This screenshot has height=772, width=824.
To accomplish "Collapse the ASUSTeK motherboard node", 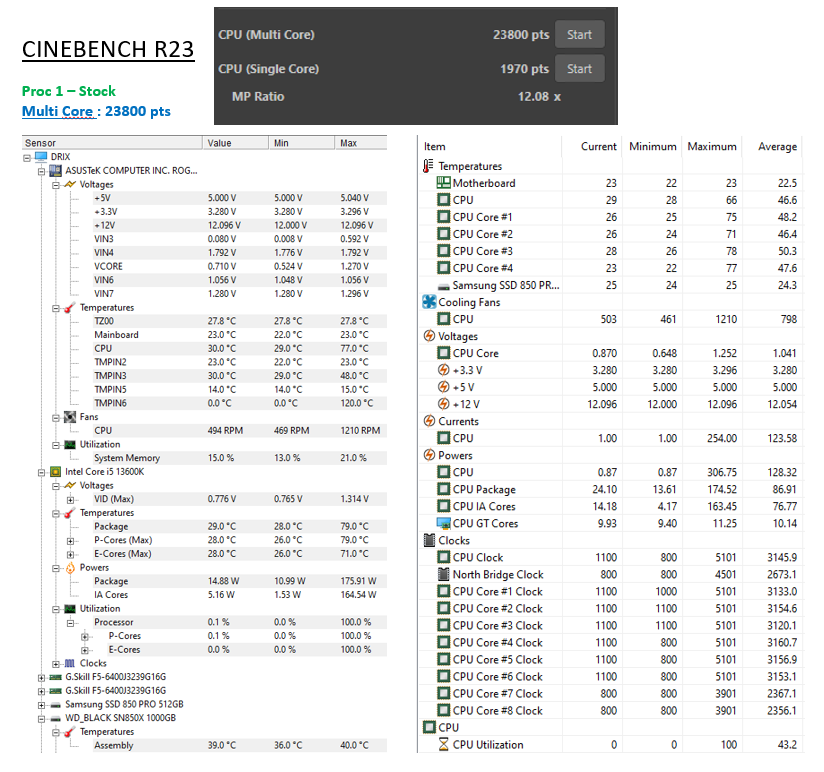I will tap(41, 171).
